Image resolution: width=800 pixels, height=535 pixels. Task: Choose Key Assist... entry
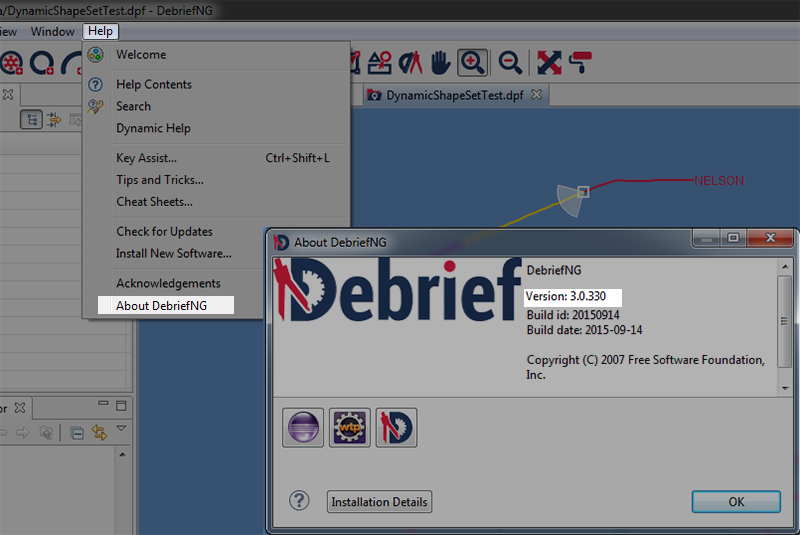point(217,158)
